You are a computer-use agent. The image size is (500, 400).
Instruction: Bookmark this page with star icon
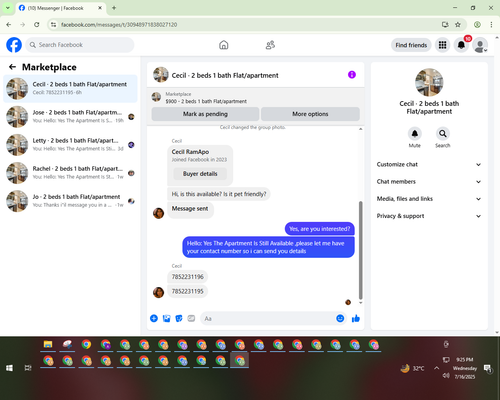click(x=458, y=24)
